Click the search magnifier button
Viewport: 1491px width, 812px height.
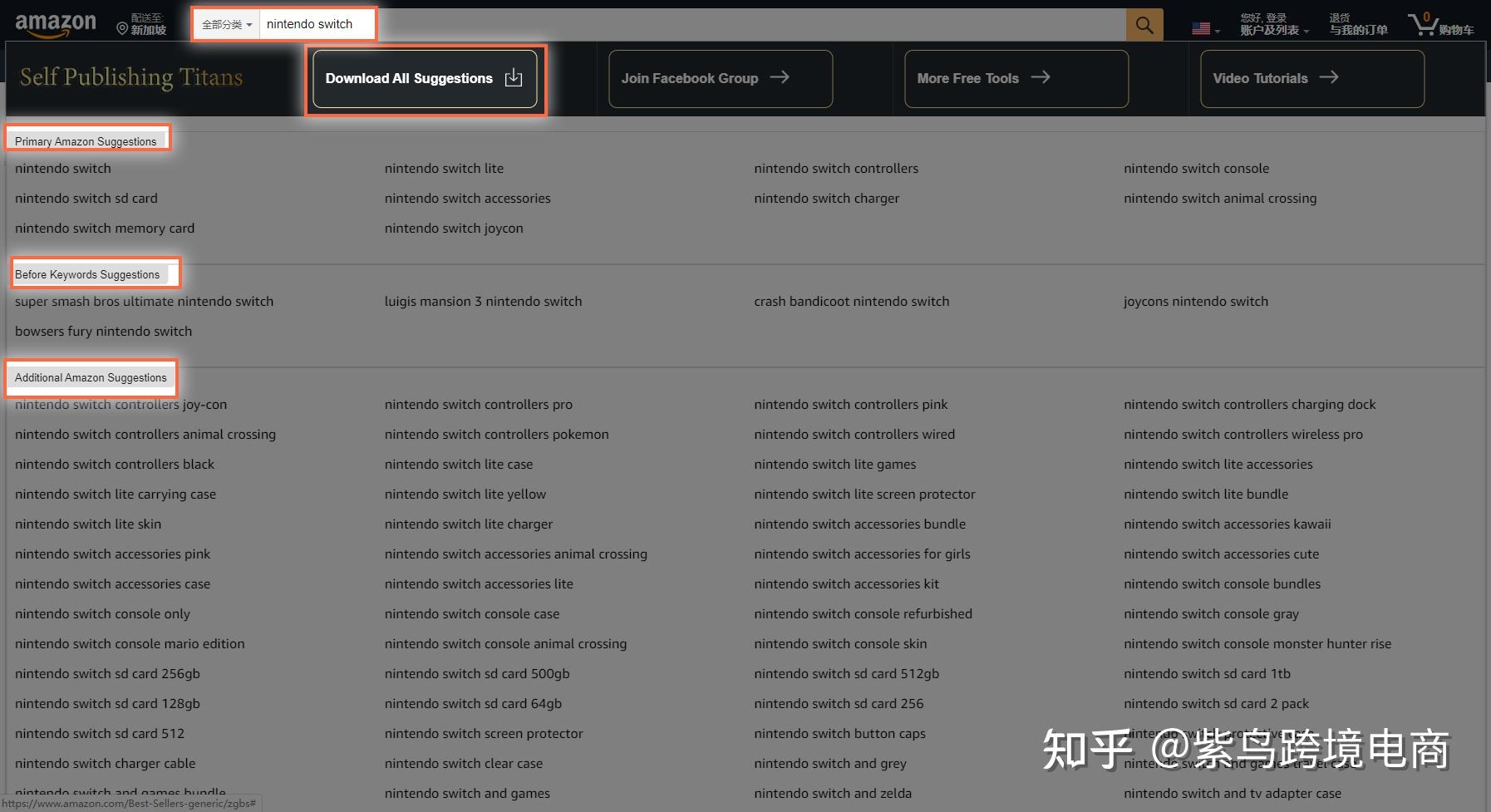pos(1144,25)
